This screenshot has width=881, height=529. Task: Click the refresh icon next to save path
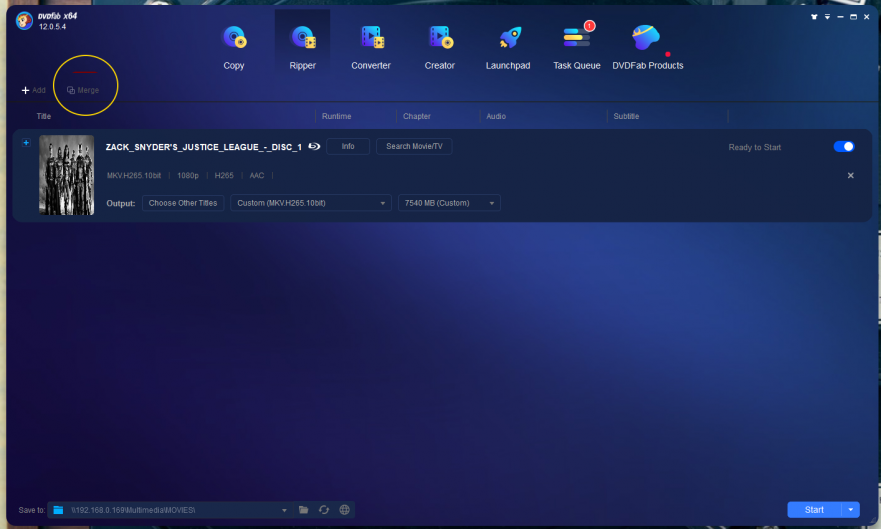coord(324,510)
